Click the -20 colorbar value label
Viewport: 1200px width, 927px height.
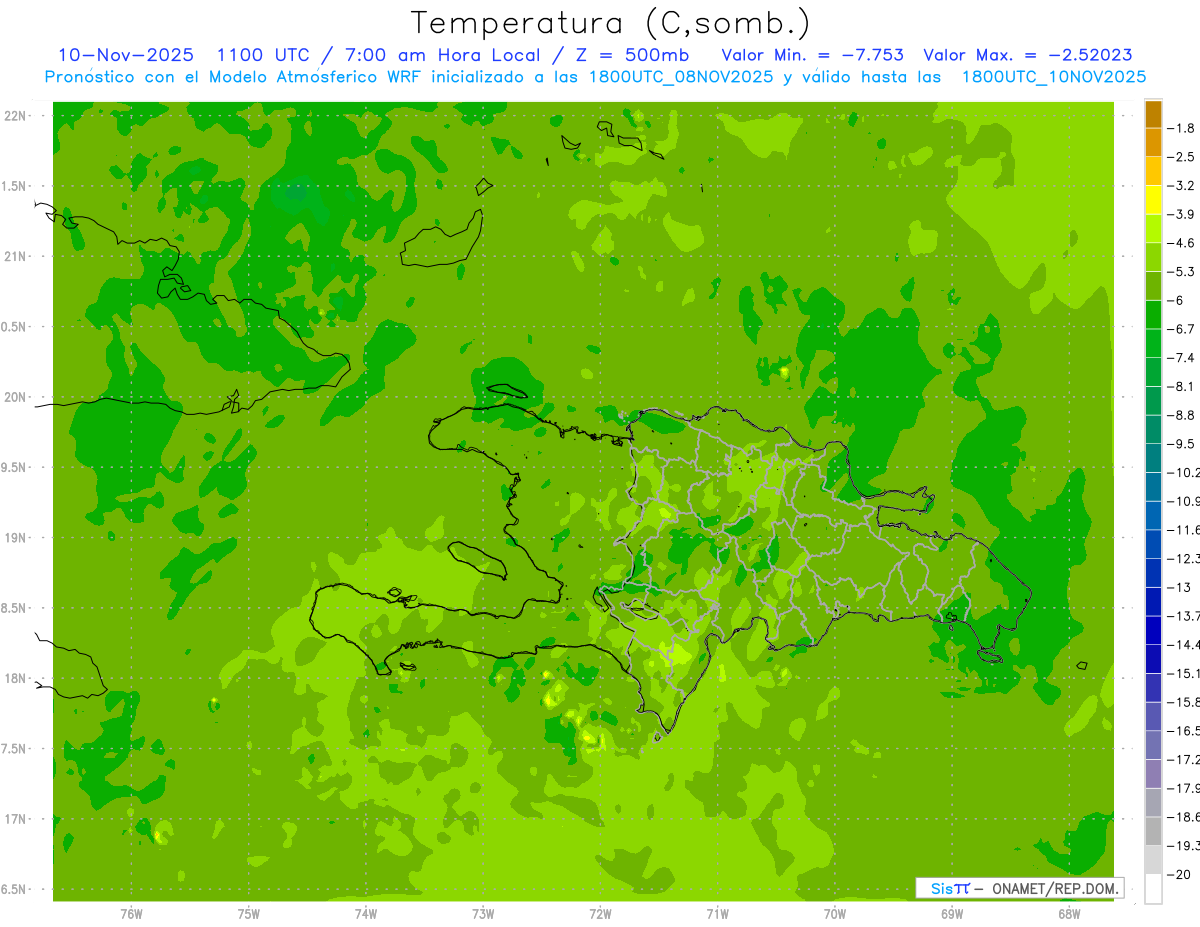1180,874
